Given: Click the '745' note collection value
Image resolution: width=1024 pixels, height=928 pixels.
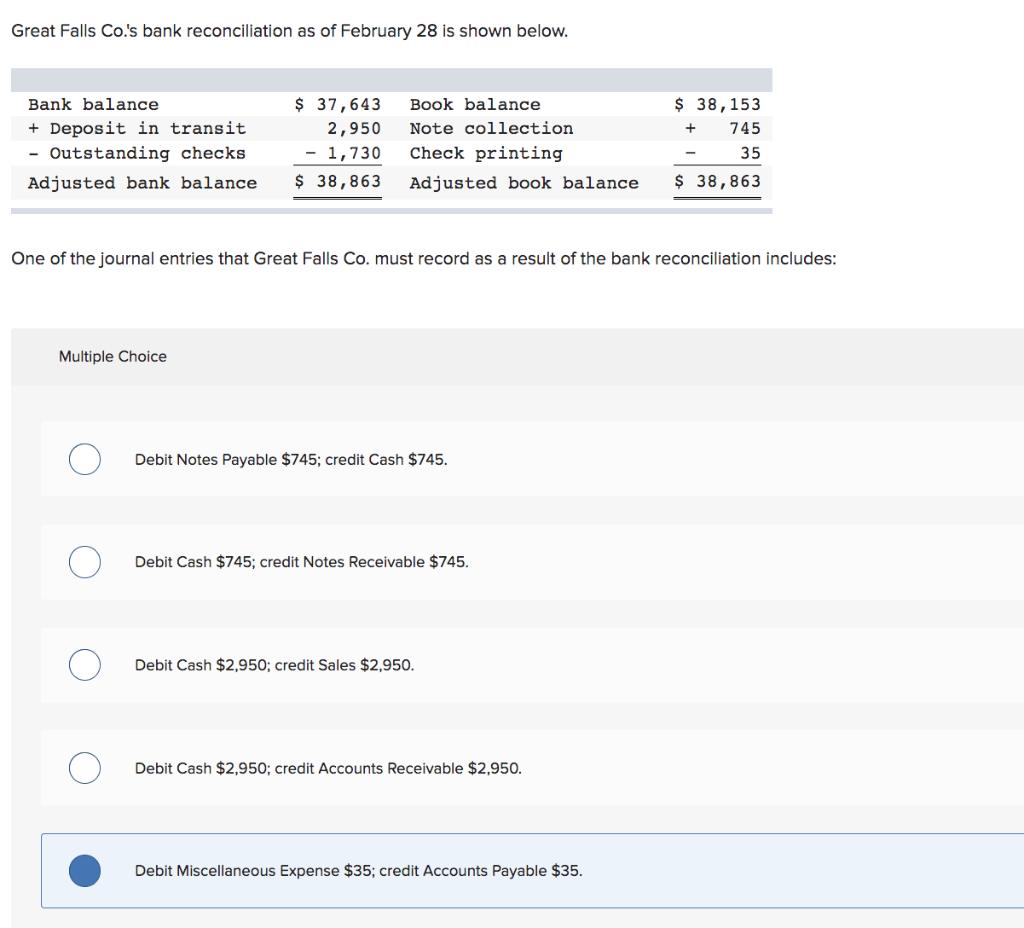Looking at the screenshot, I should click(745, 129).
